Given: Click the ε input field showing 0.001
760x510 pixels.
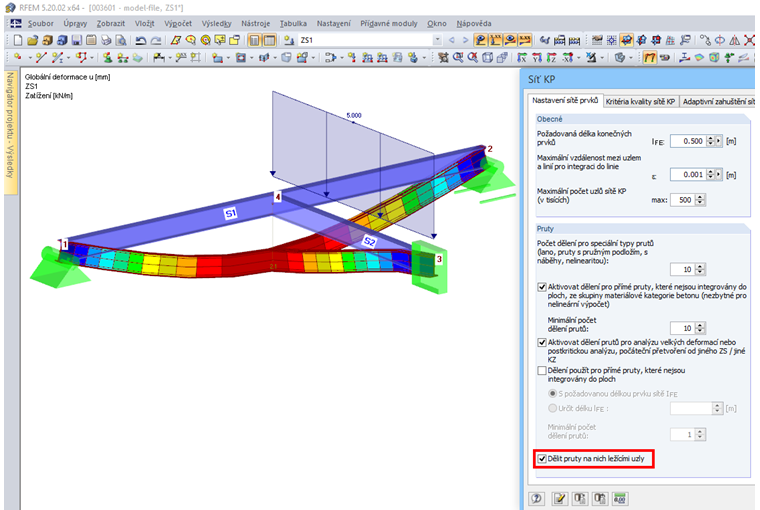Looking at the screenshot, I should pos(688,175).
